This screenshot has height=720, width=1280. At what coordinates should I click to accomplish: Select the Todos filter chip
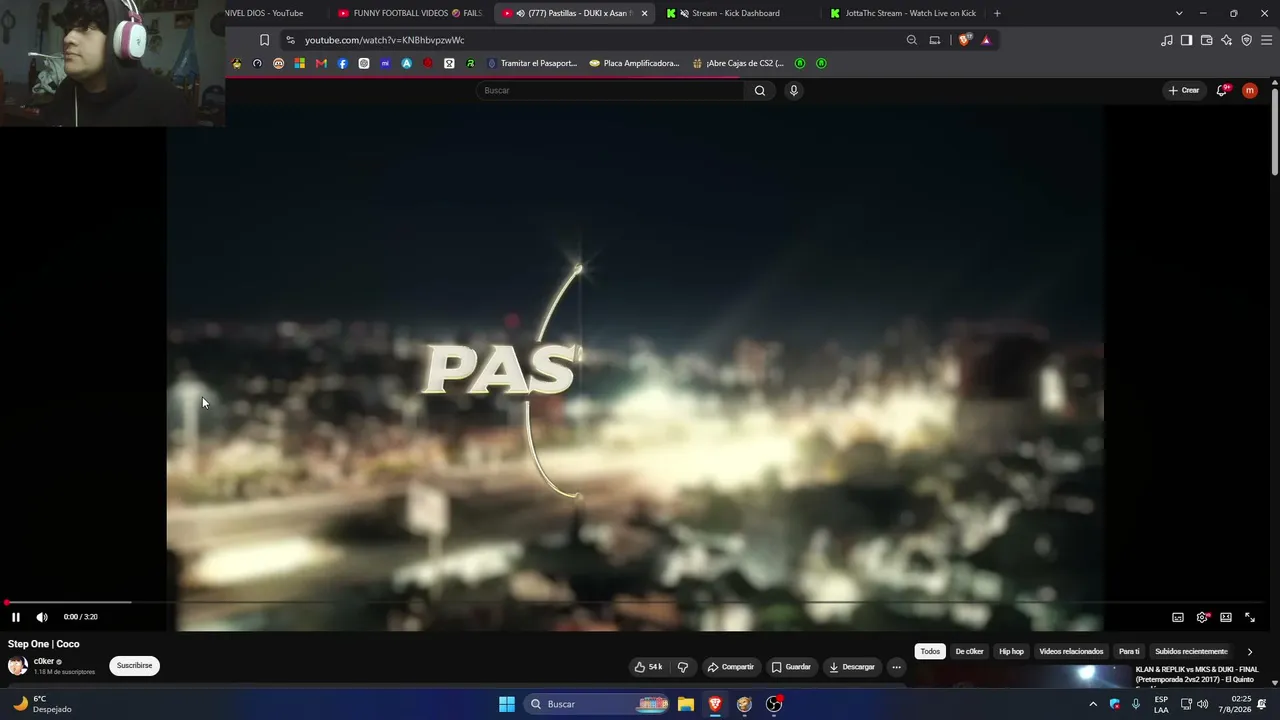click(x=930, y=651)
